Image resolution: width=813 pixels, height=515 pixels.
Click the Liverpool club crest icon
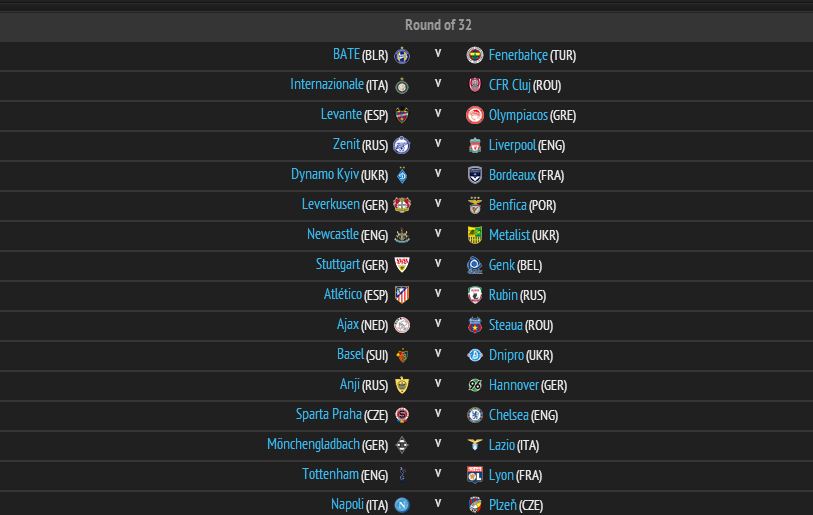(475, 145)
